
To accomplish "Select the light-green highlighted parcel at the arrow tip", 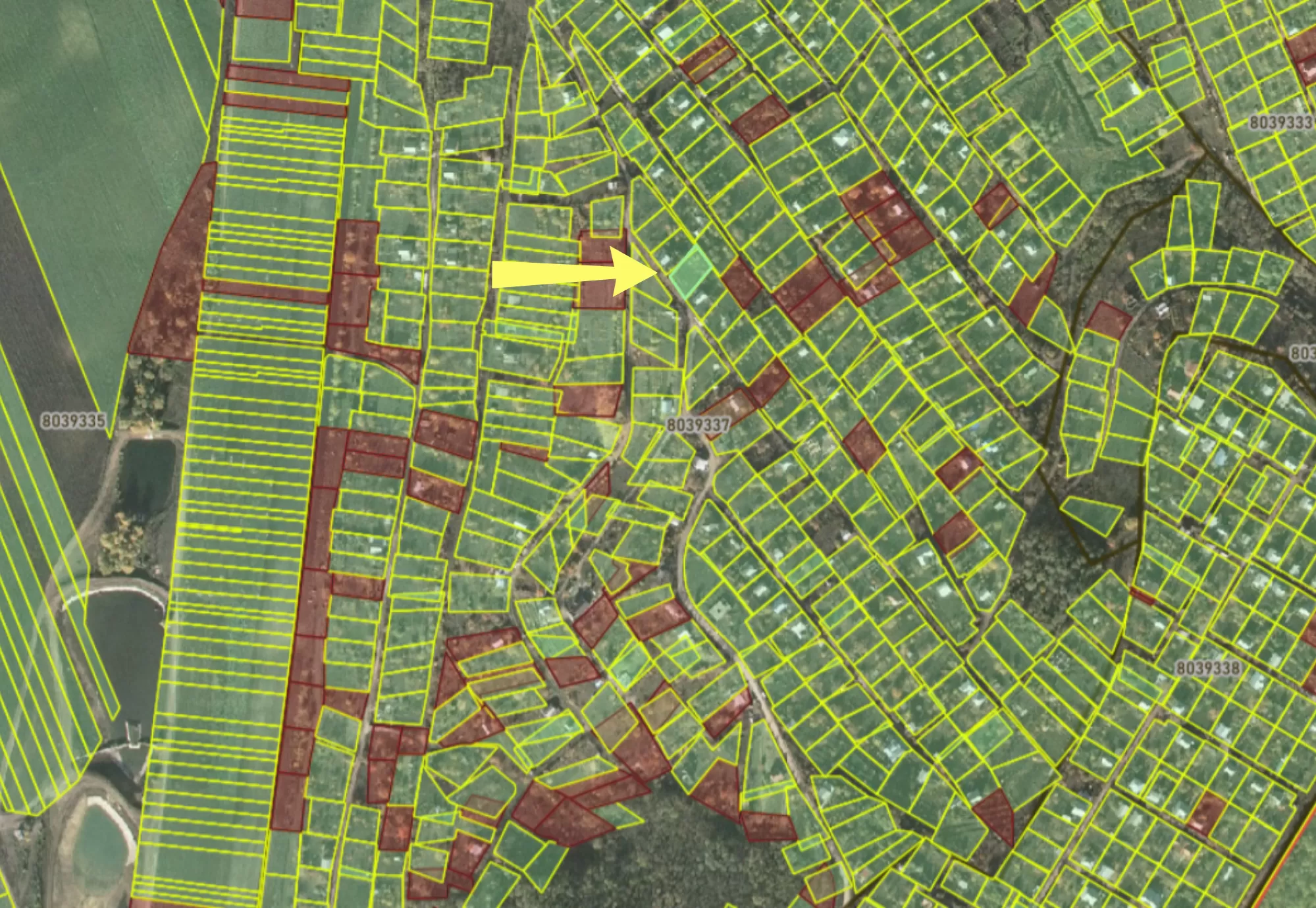I will (x=691, y=272).
